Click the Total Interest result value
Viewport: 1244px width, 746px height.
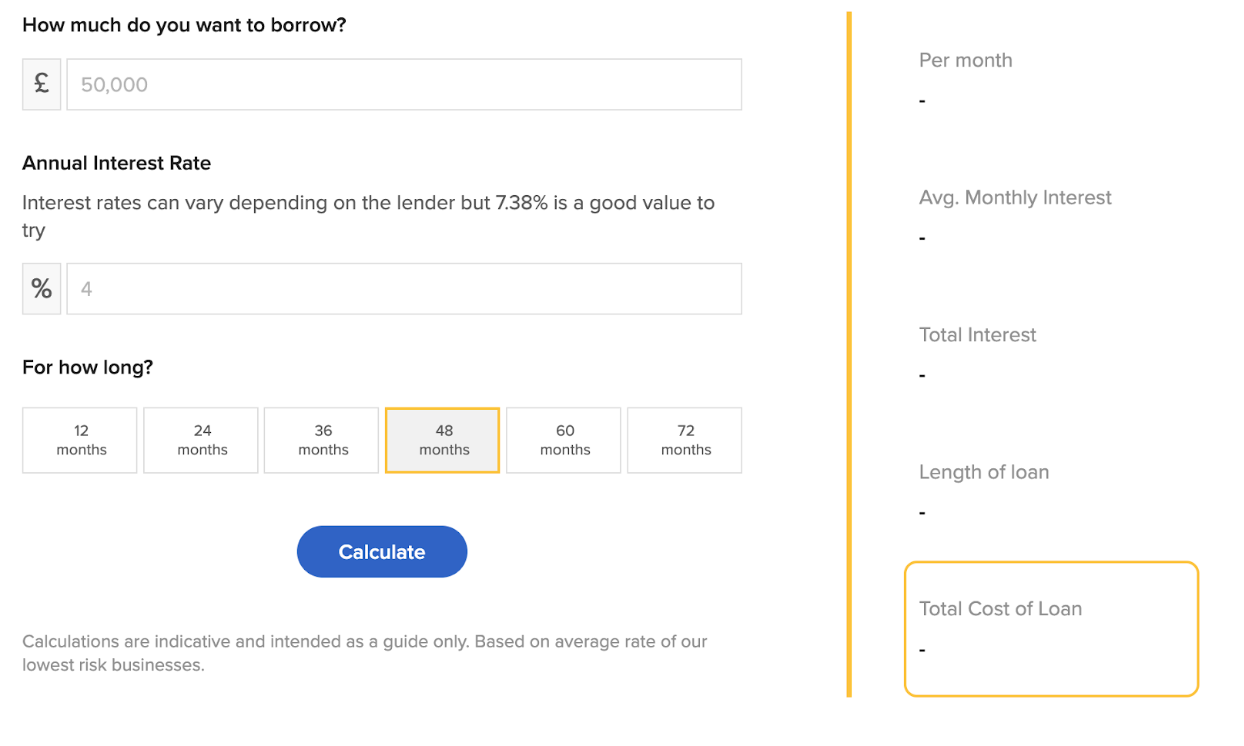pos(922,374)
